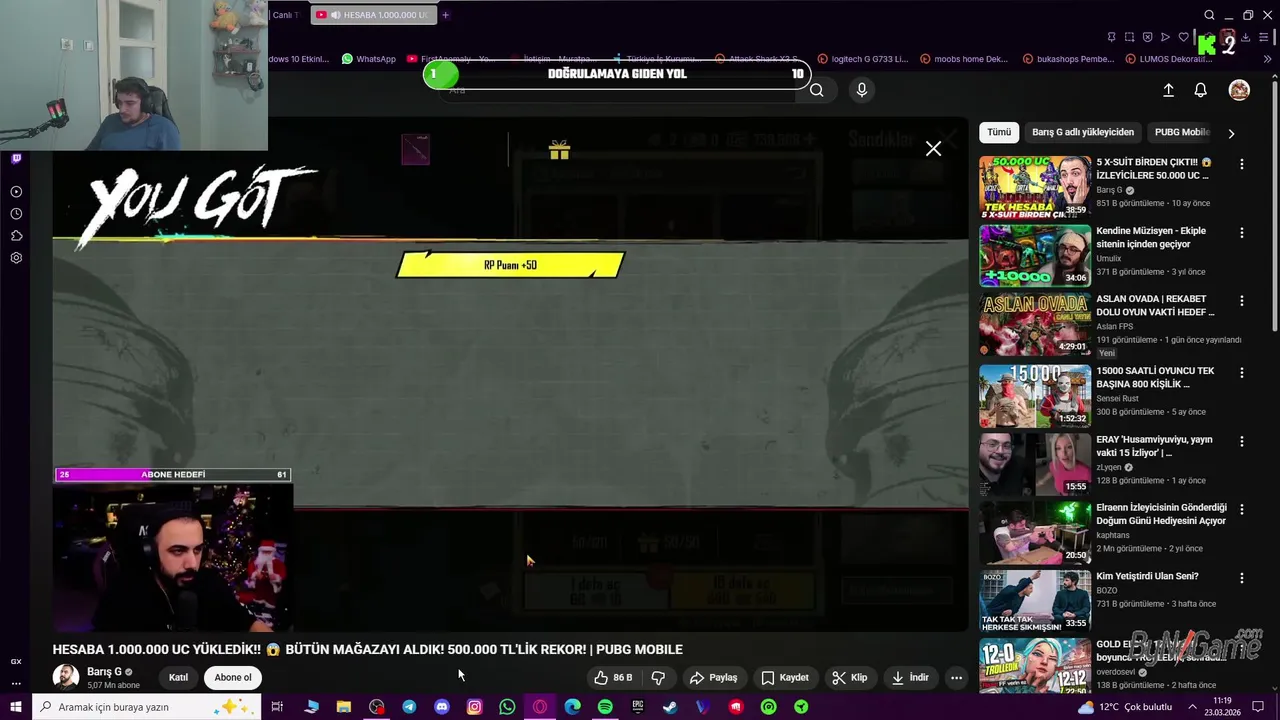The image size is (1280, 720).
Task: Open options for Kendine Müzisyen video
Action: (x=1242, y=233)
